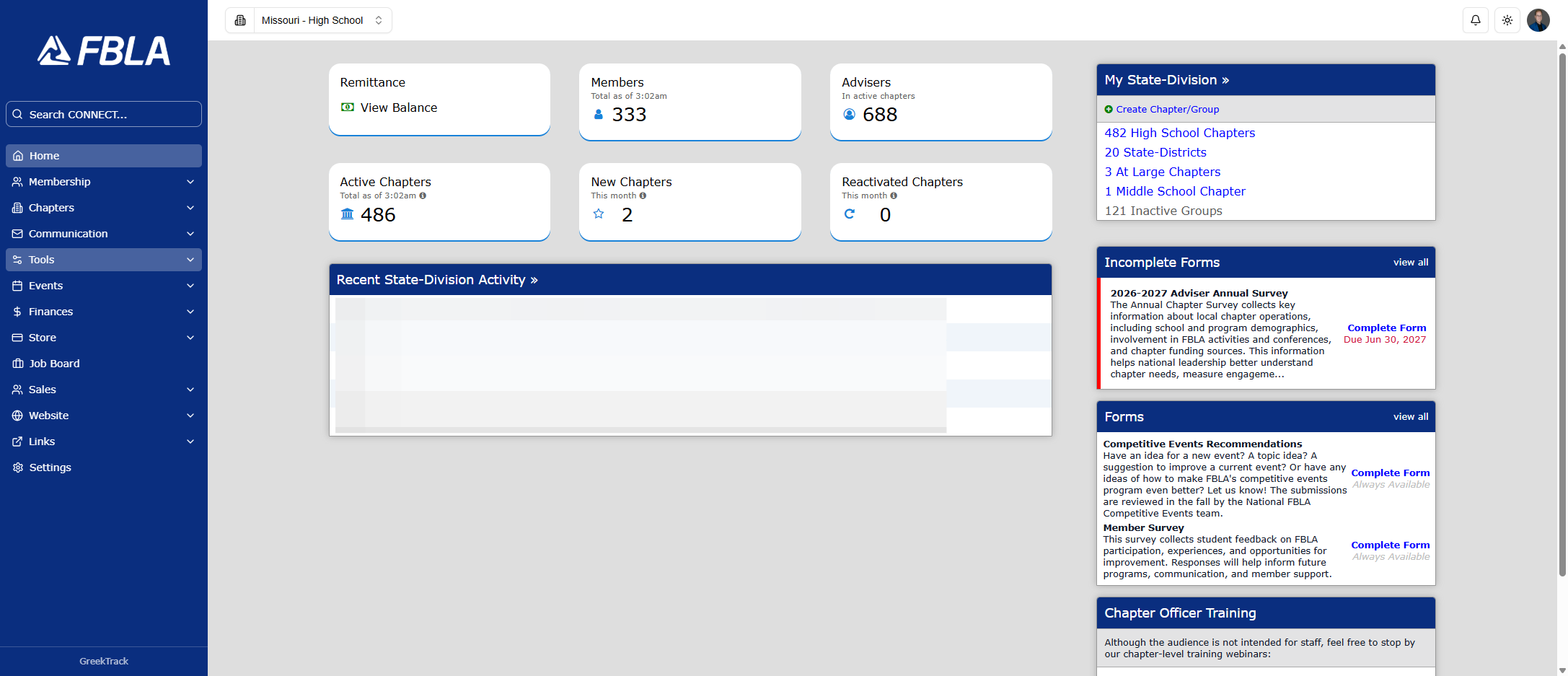Click the Settings gear icon in sidebar

(18, 468)
